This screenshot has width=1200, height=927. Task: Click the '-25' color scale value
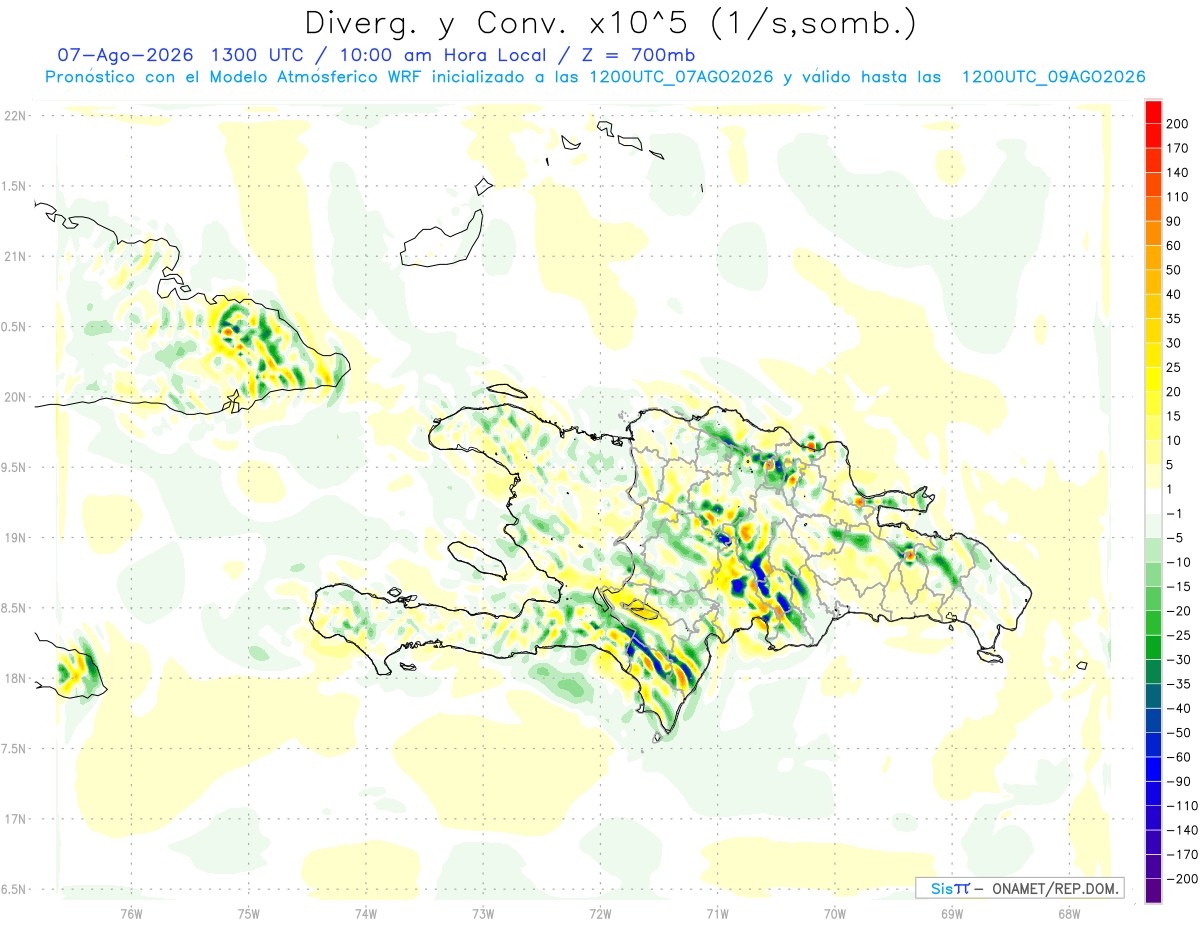[x=1178, y=635]
